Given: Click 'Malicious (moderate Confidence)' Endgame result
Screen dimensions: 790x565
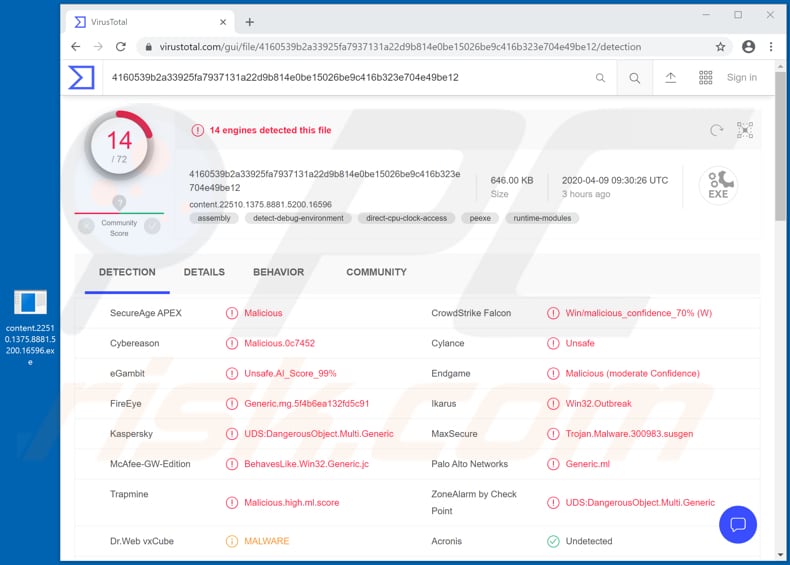Looking at the screenshot, I should coord(632,373).
